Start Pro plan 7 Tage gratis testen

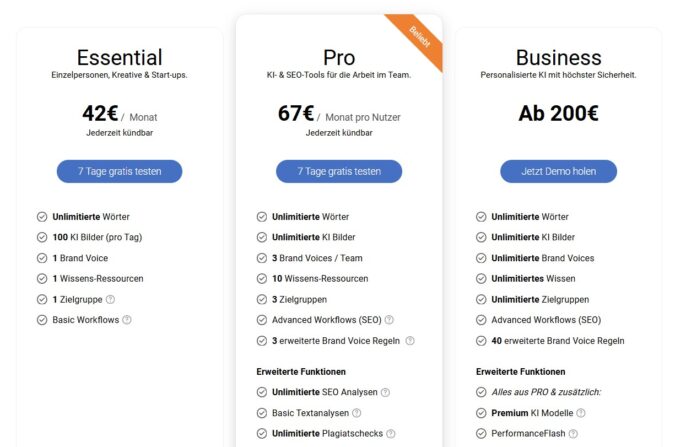(339, 171)
